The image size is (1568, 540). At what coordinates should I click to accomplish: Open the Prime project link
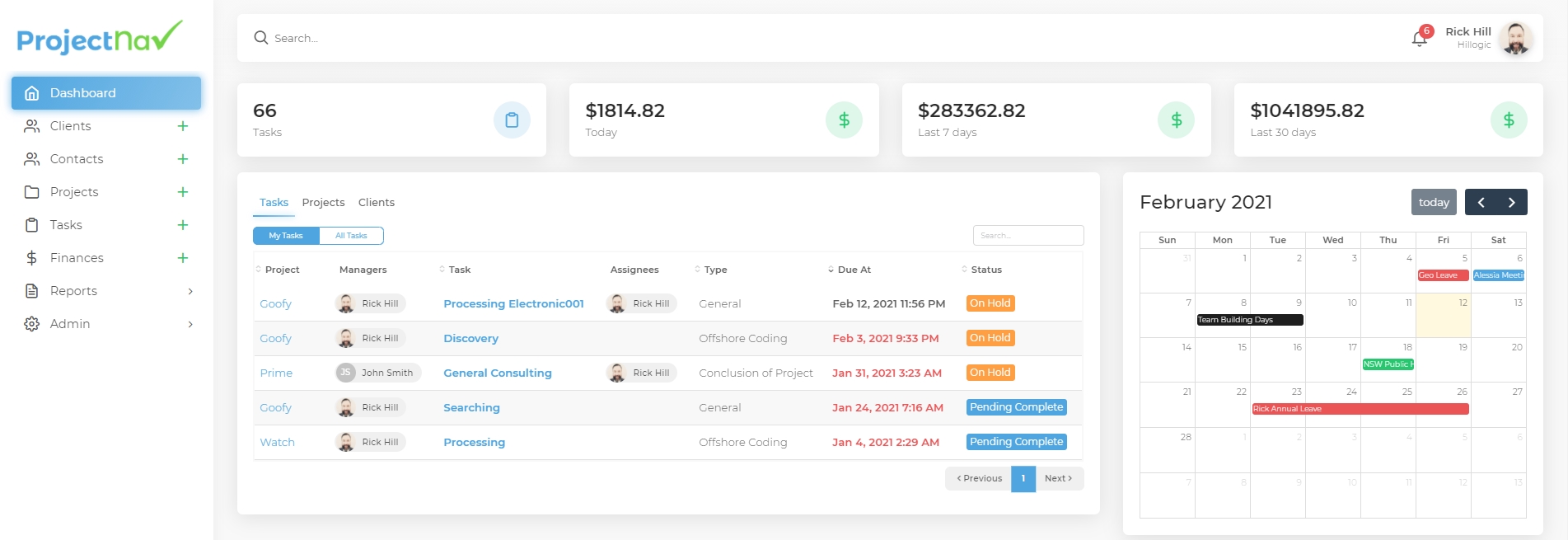[x=276, y=373]
